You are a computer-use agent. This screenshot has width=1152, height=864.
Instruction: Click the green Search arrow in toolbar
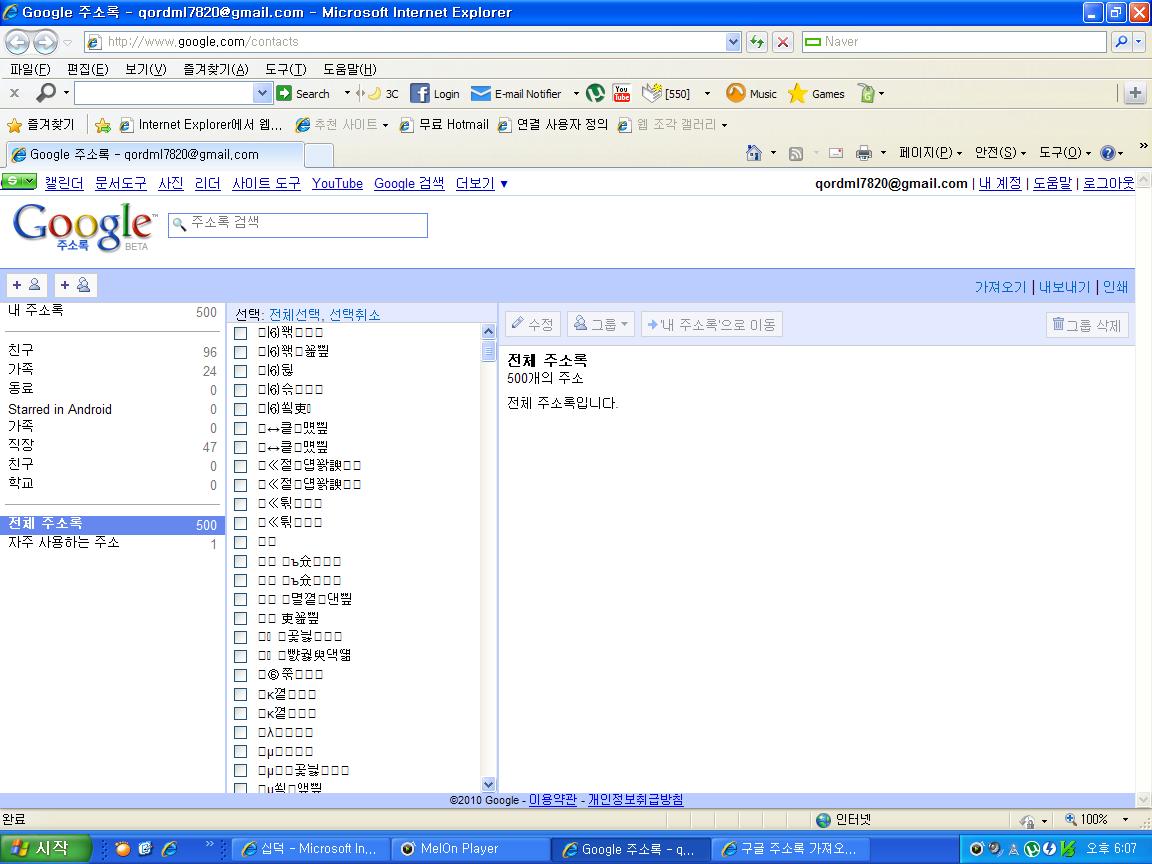pyautogui.click(x=284, y=93)
